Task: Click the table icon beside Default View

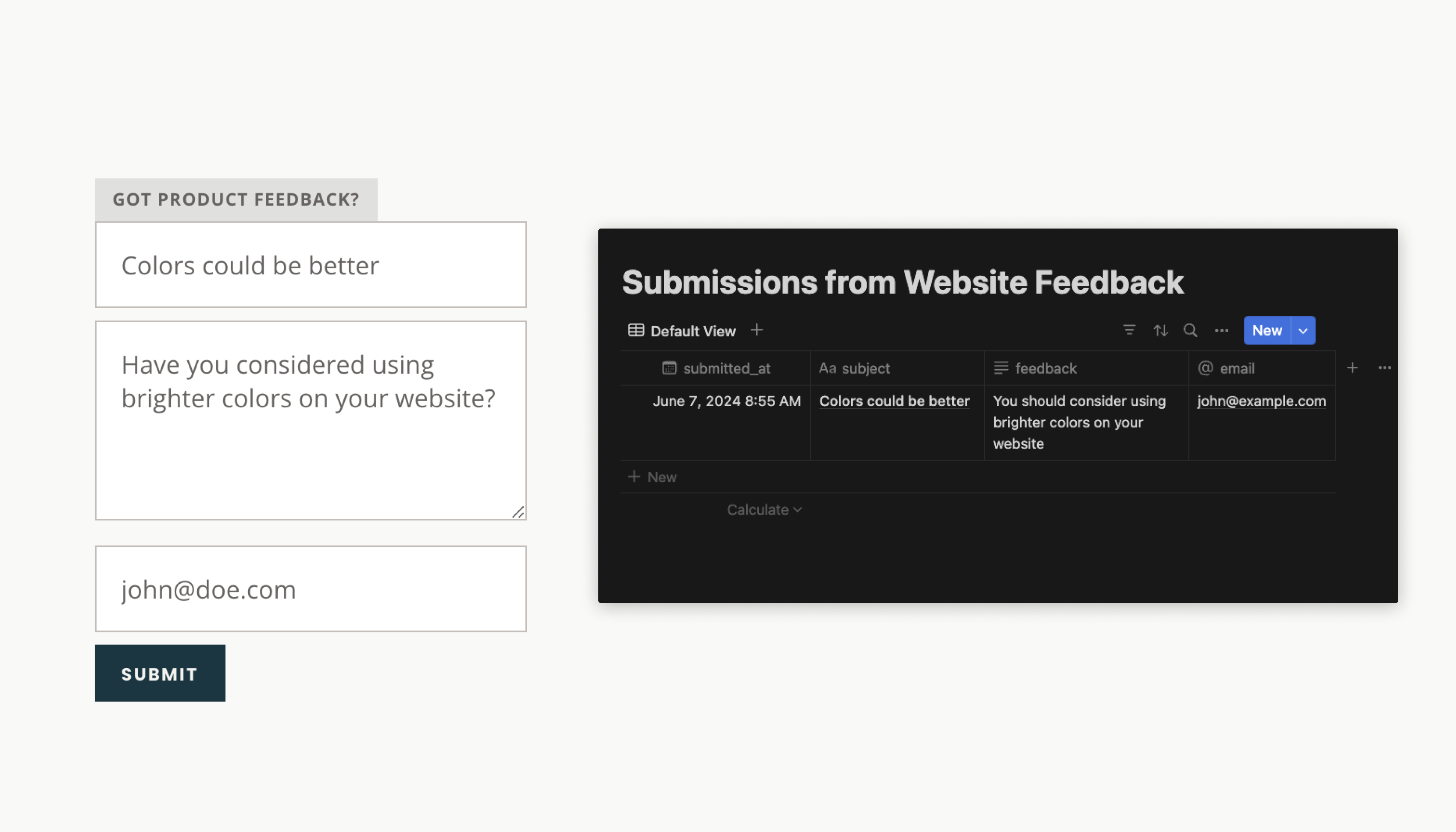Action: click(636, 330)
